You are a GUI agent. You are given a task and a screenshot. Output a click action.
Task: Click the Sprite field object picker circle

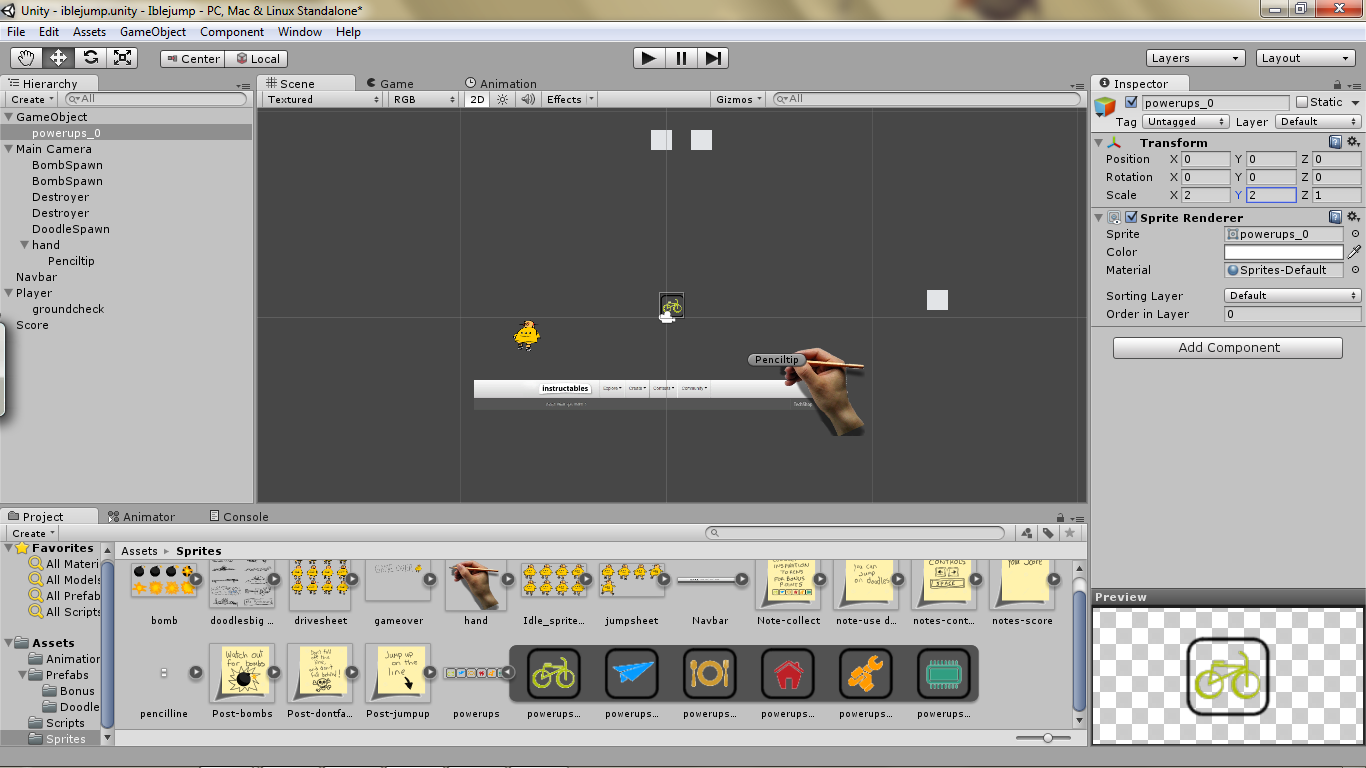[1355, 234]
